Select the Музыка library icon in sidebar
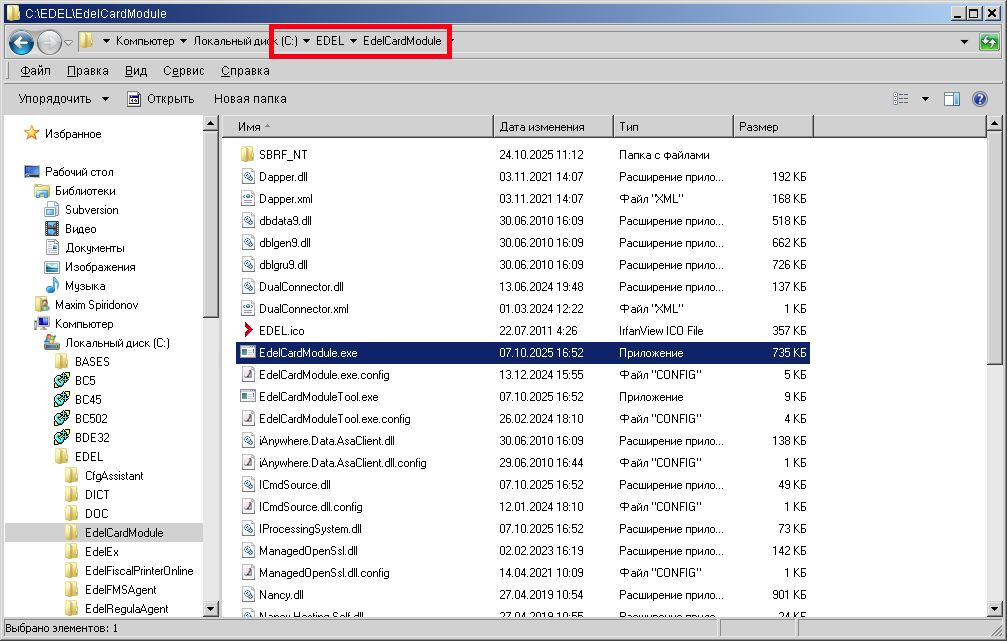Image resolution: width=1007 pixels, height=641 pixels. tap(52, 286)
